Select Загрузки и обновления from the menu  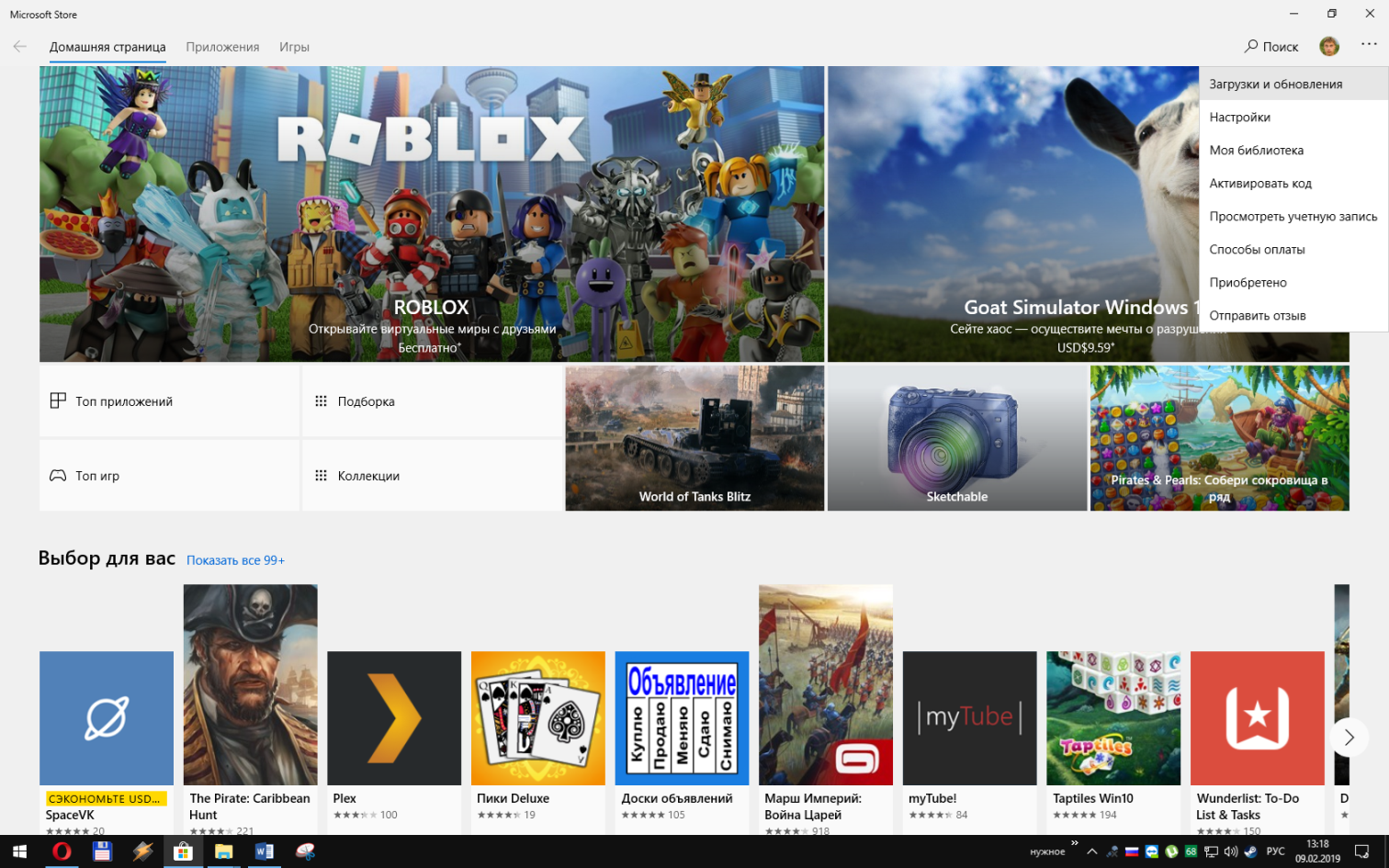[1293, 84]
